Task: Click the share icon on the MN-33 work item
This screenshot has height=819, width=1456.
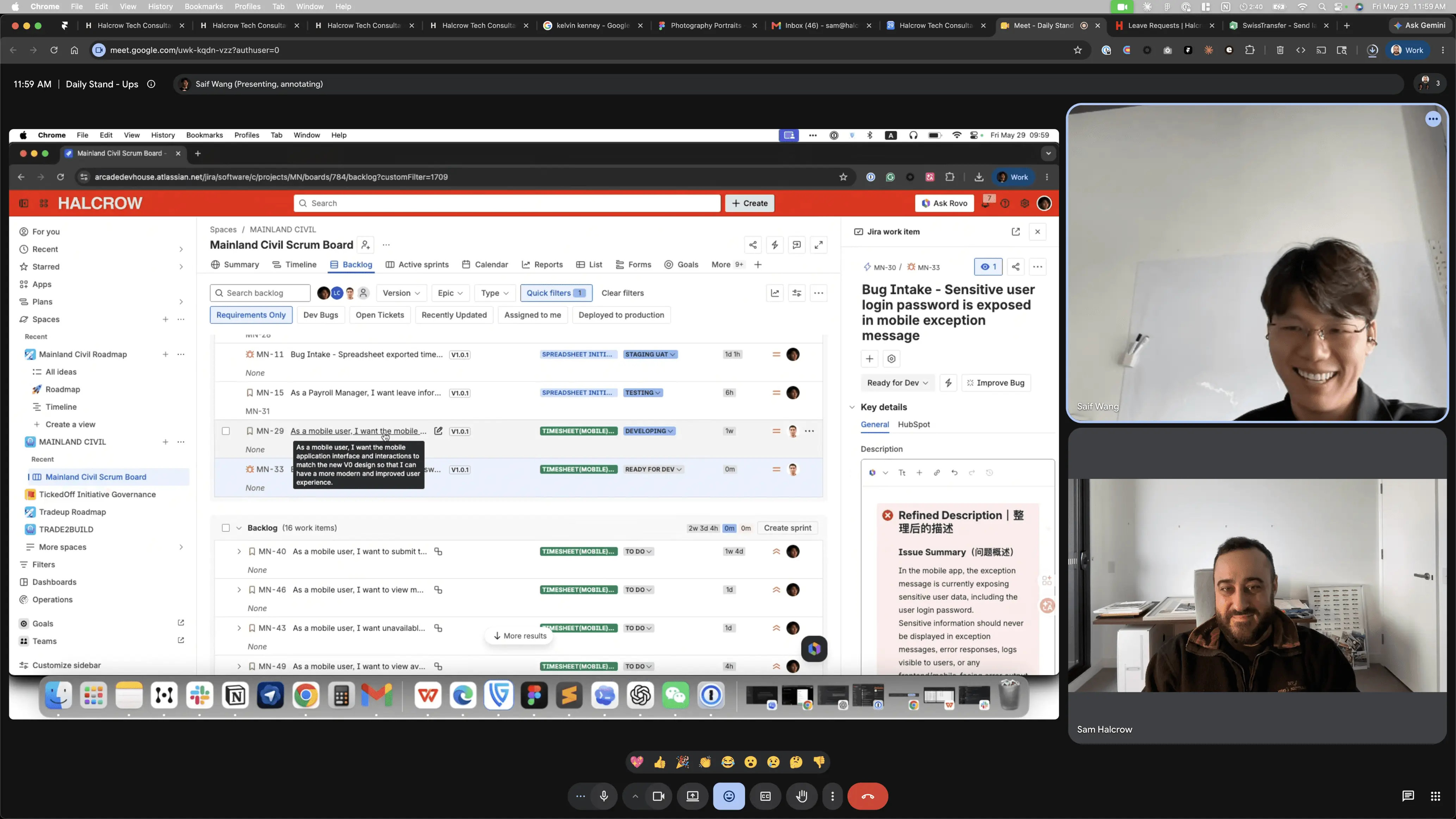Action: [x=1016, y=267]
